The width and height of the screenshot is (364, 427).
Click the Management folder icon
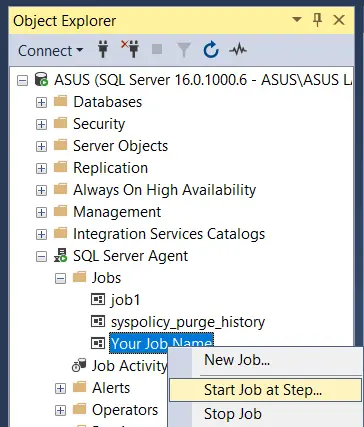61,211
